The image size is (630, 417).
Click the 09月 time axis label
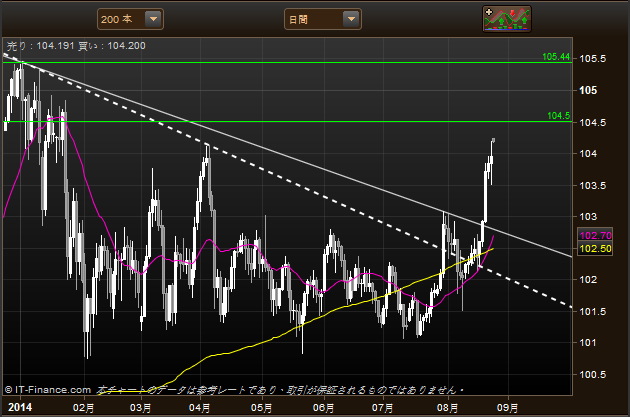(507, 408)
